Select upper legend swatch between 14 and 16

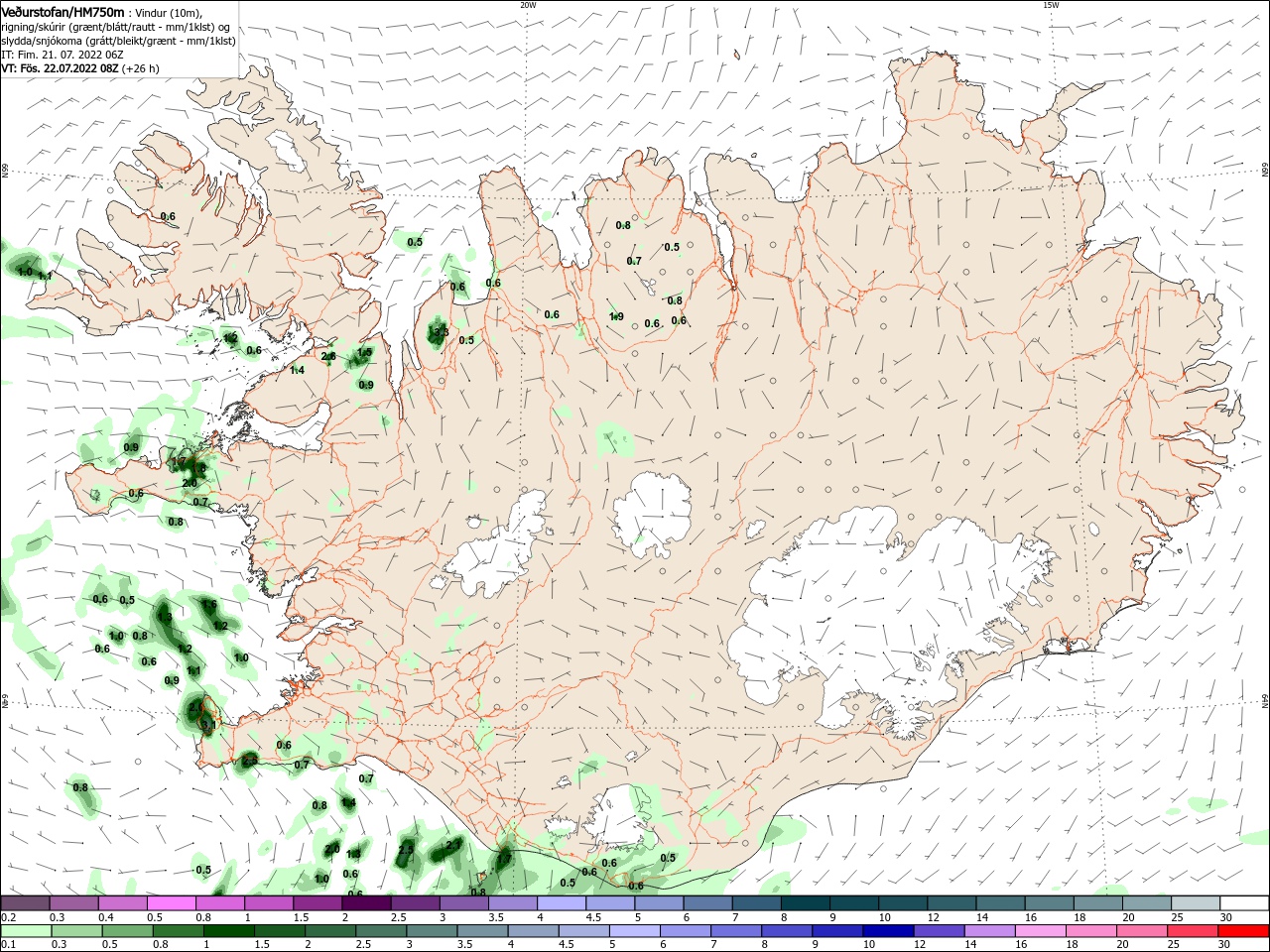(1000, 903)
